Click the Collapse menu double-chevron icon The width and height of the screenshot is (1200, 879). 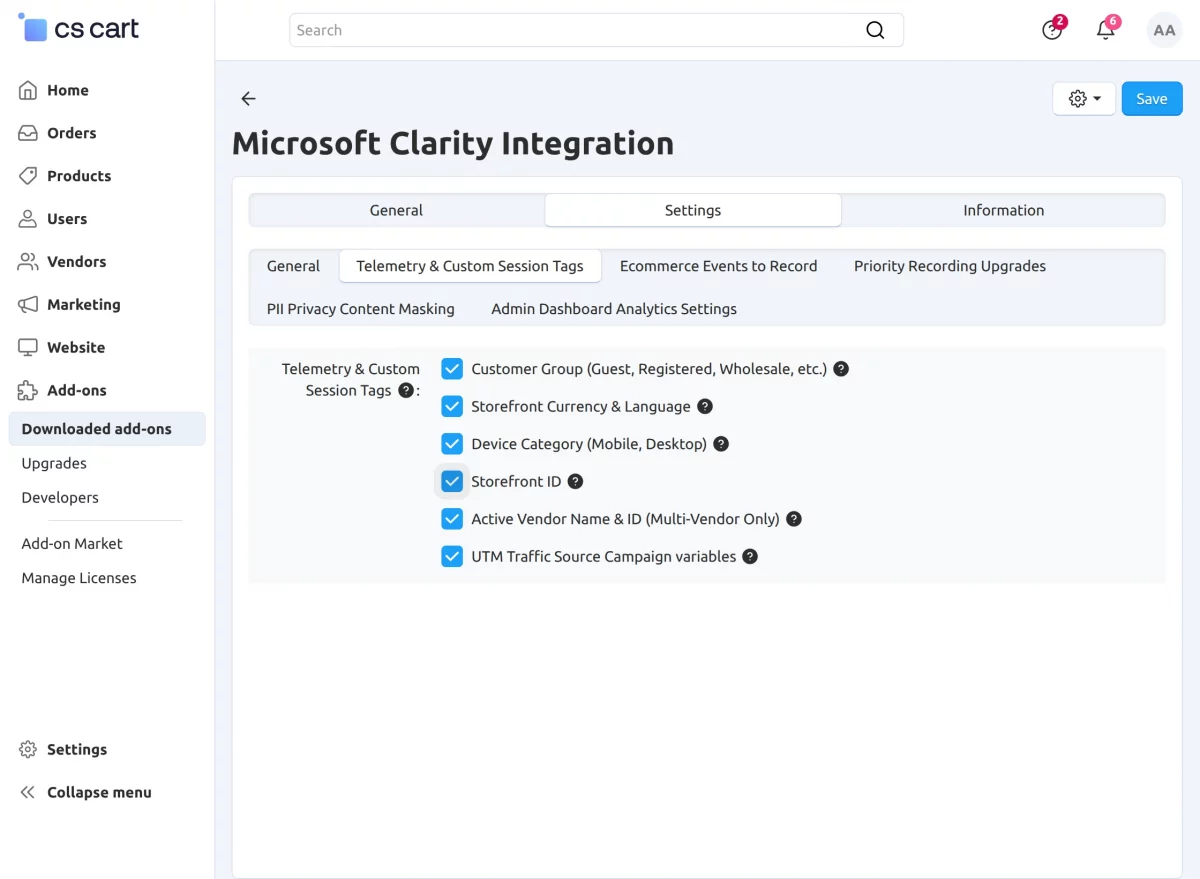(28, 793)
